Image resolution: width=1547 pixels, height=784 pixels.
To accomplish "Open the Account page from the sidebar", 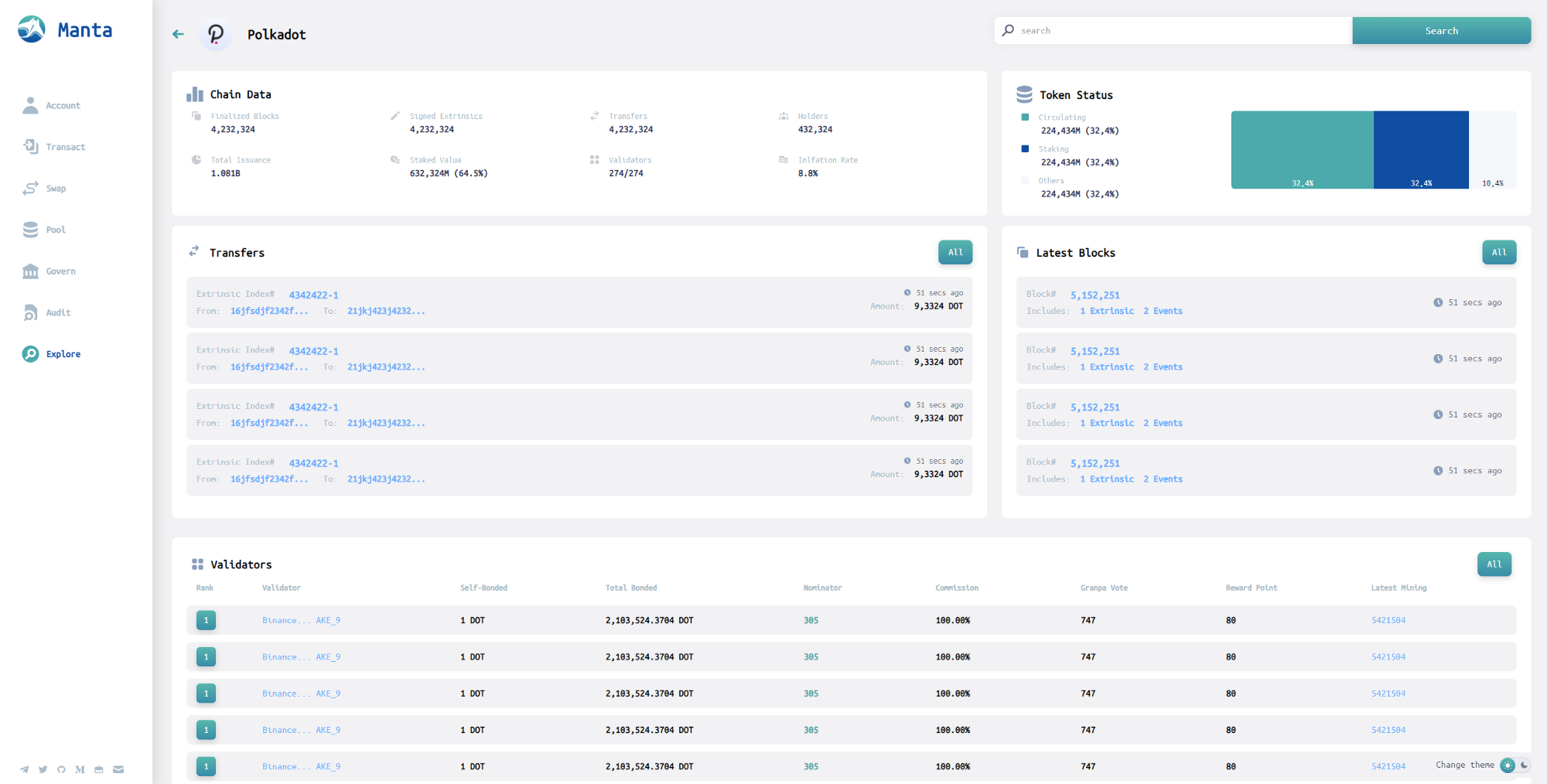I will 51,105.
